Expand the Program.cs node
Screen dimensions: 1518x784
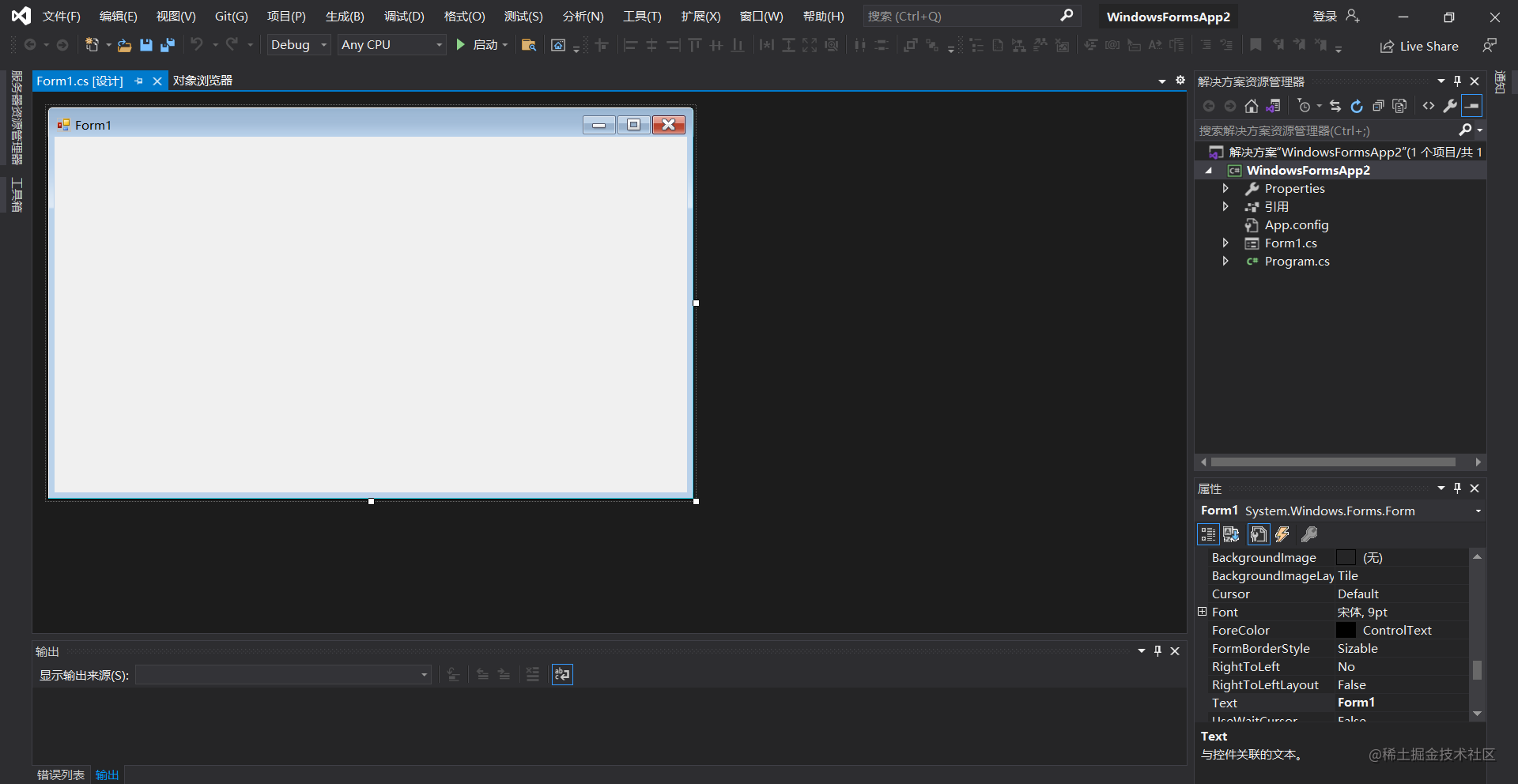pyautogui.click(x=1225, y=261)
